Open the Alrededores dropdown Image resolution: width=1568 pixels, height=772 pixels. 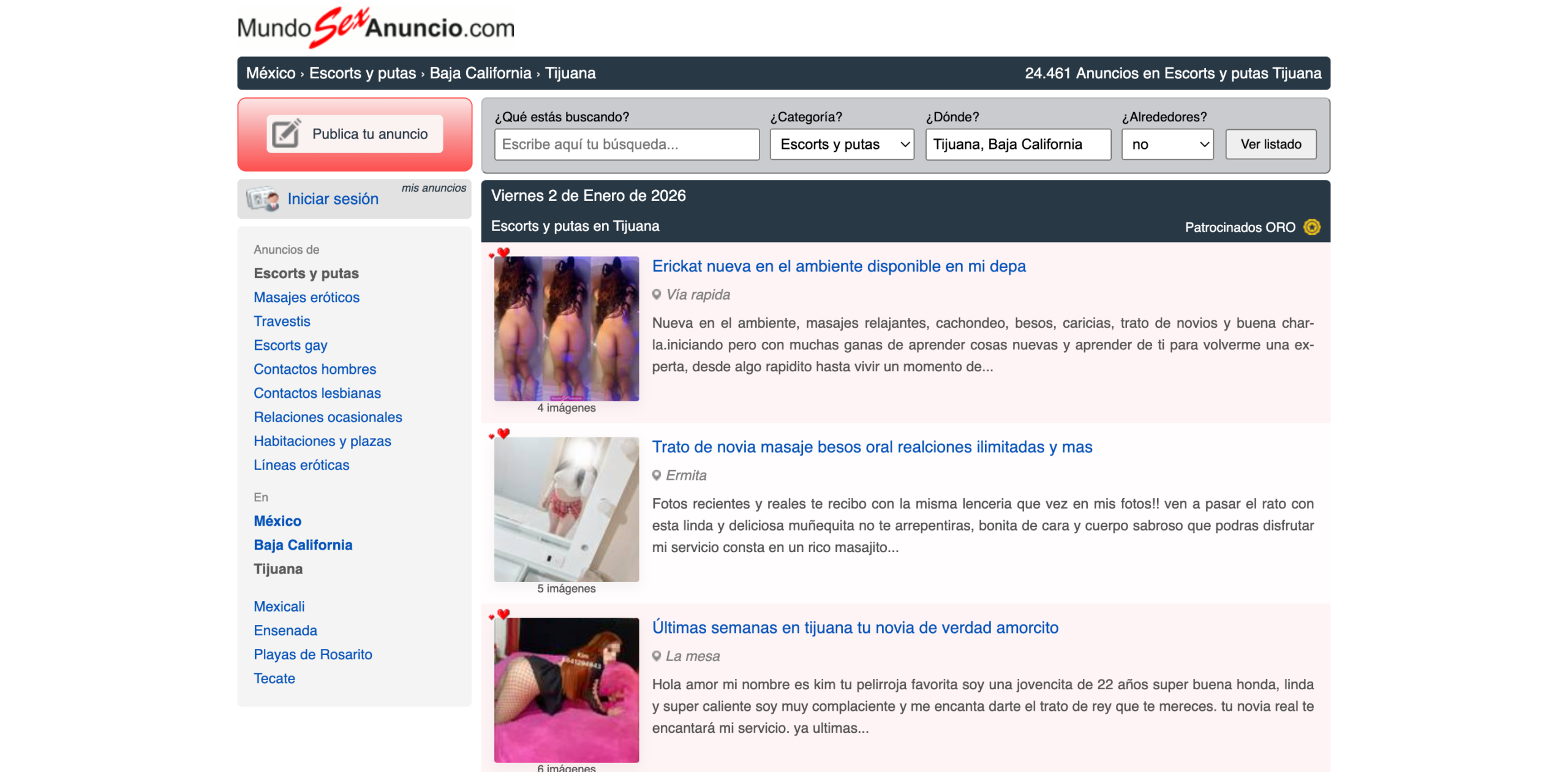(x=1167, y=145)
